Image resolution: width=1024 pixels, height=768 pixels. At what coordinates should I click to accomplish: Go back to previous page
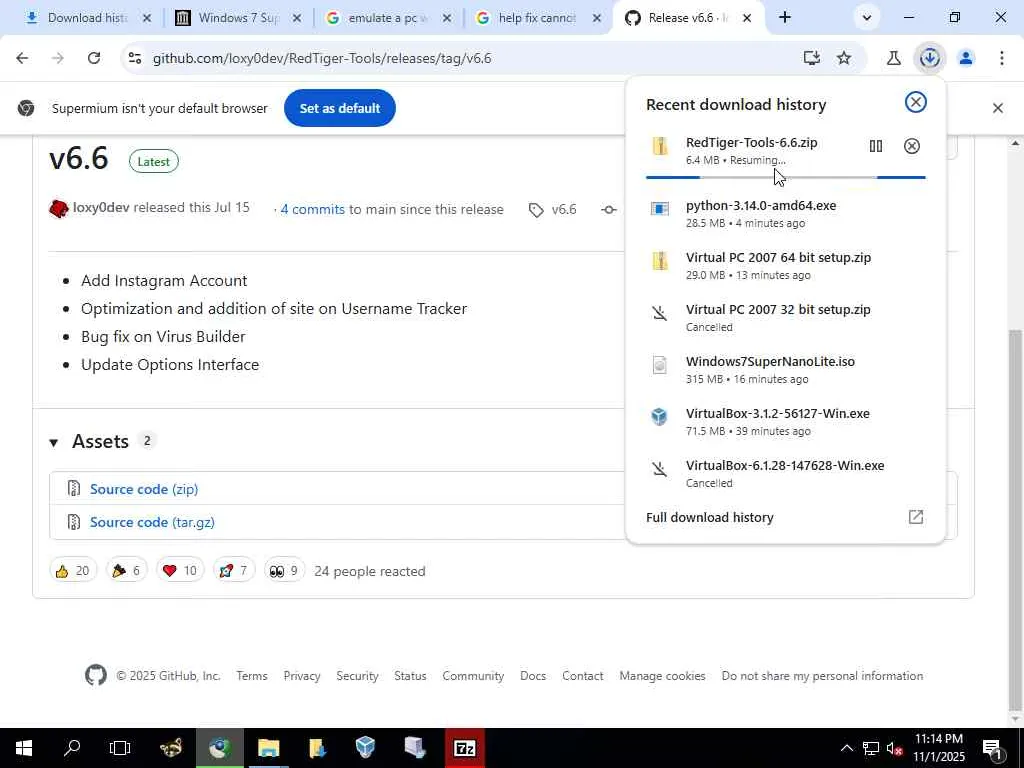[x=22, y=58]
